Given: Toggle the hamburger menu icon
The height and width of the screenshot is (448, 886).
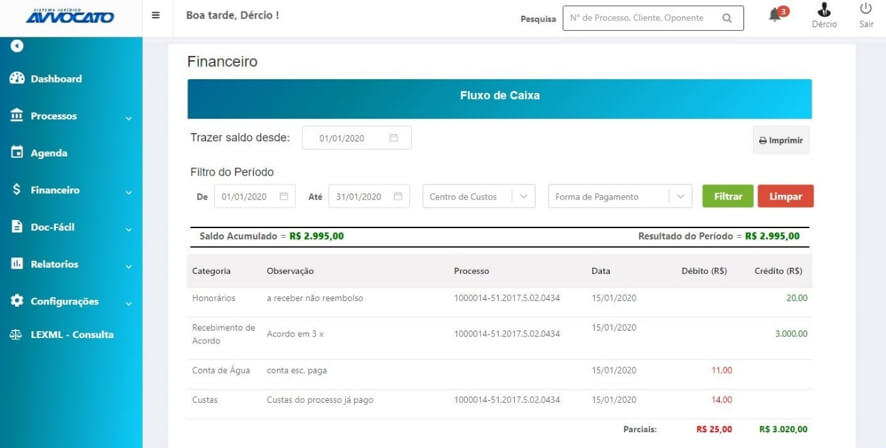Looking at the screenshot, I should (x=156, y=15).
